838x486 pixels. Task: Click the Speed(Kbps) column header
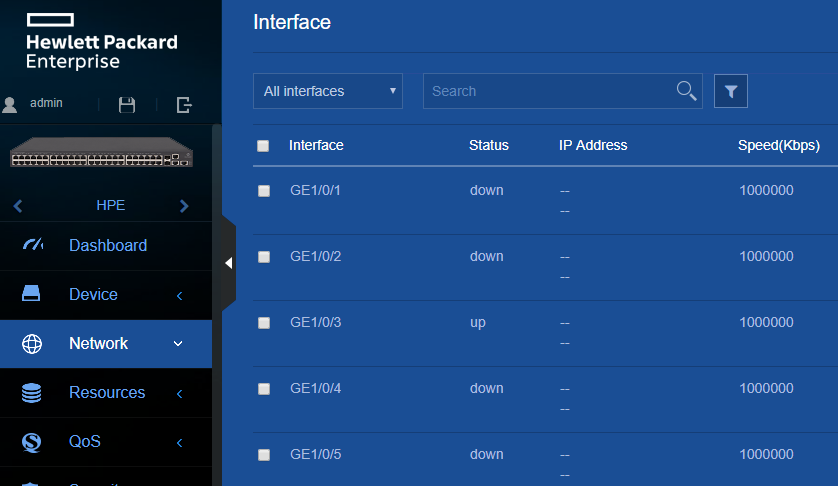click(x=779, y=145)
